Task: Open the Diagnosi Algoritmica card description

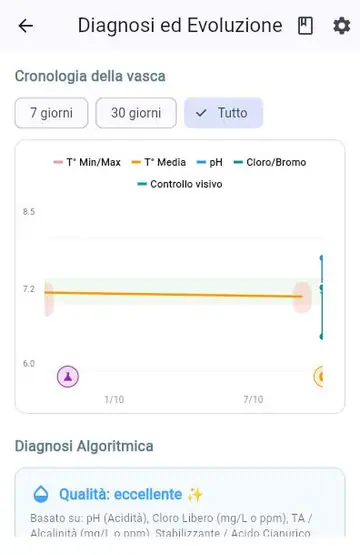Action: [171, 526]
